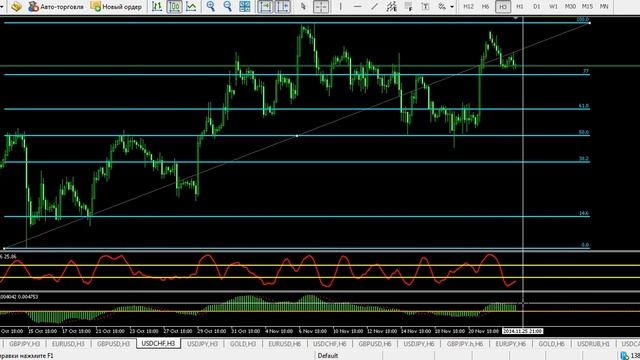Screen dimensions: 640x360
Task: Draw a trendline
Action: point(374,7)
